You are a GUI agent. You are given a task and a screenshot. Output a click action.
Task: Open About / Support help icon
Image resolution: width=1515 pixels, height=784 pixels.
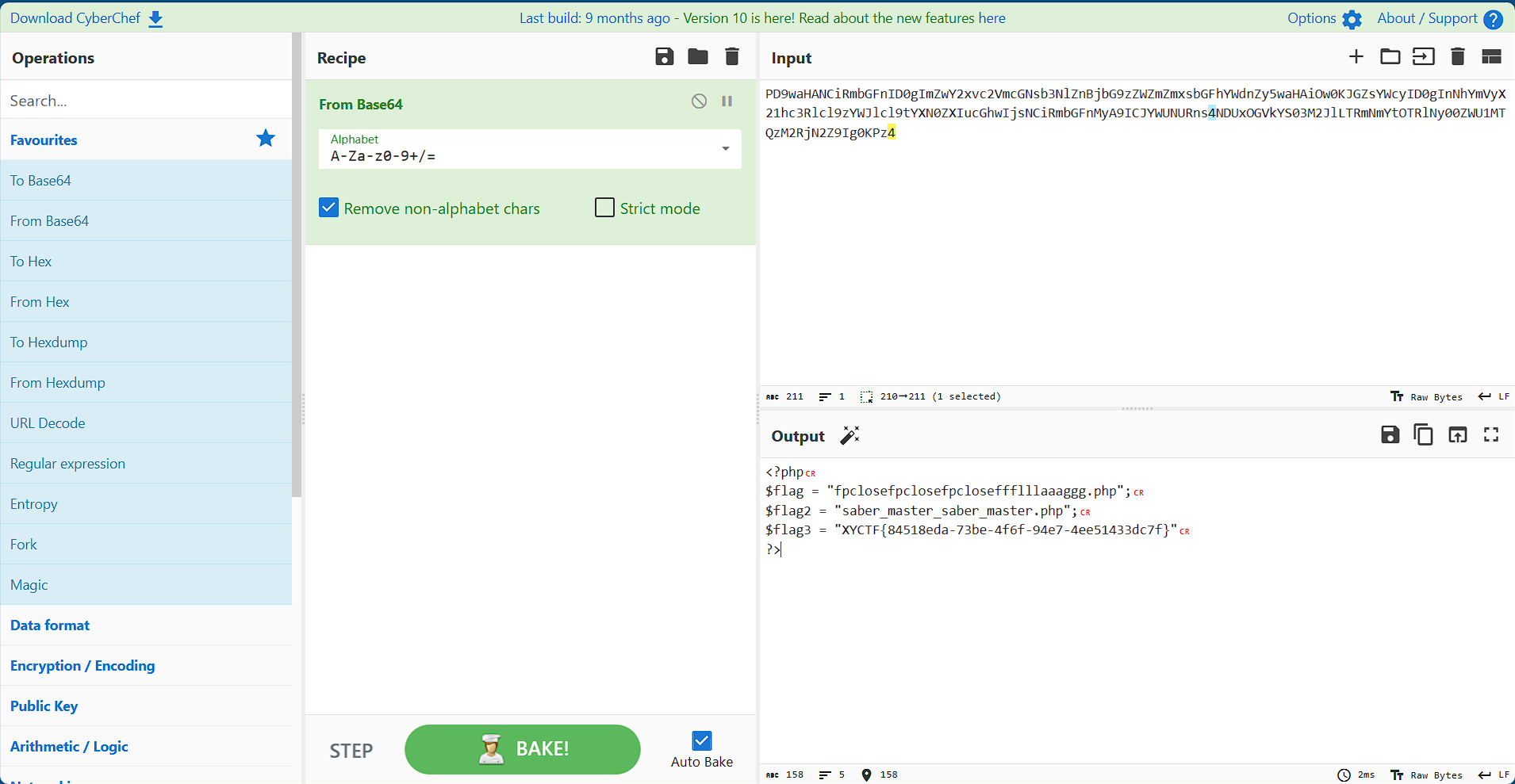tap(1493, 19)
